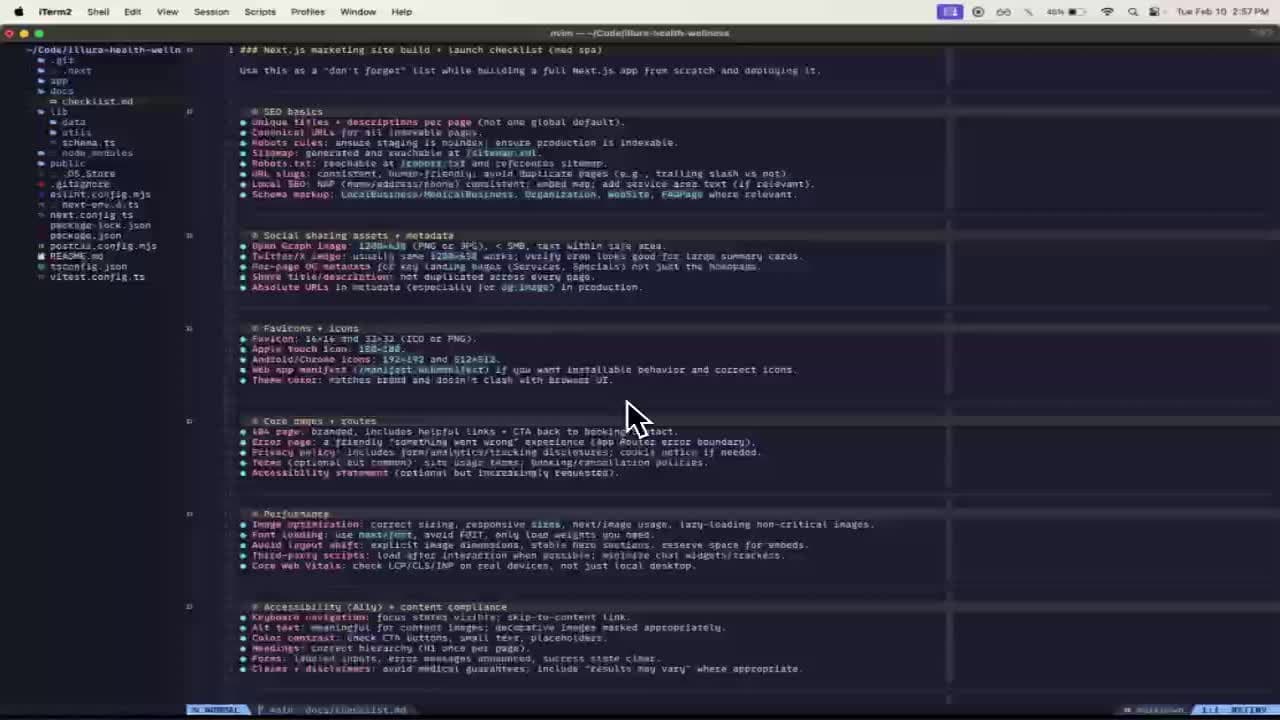The width and height of the screenshot is (1280, 720).
Task: Click the Apple logo menu icon
Action: [x=18, y=12]
